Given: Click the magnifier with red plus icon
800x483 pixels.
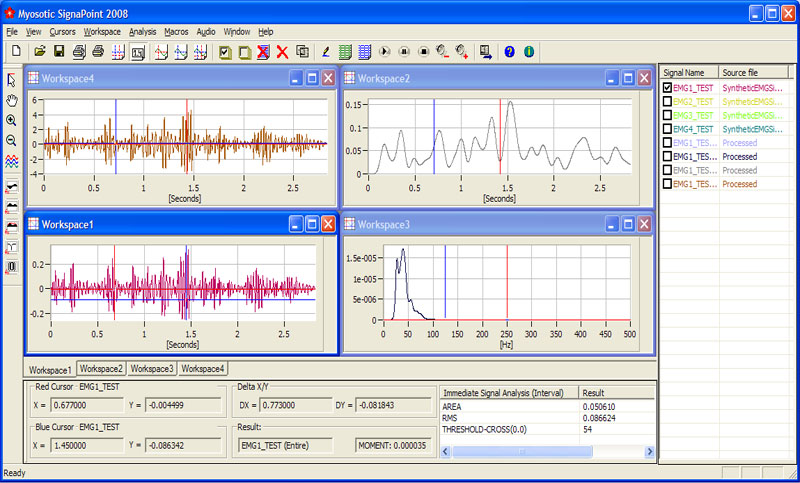Looking at the screenshot, I should click(x=462, y=52).
